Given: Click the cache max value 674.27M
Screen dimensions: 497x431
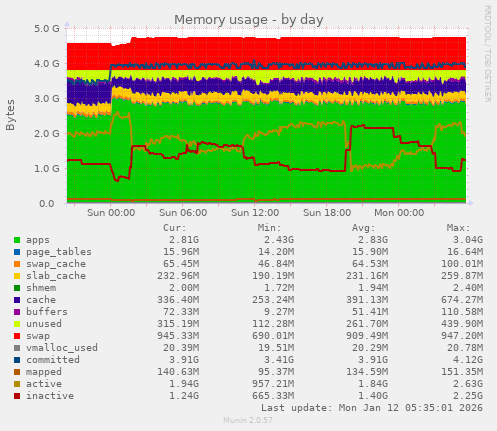Looking at the screenshot, I should pos(462,300).
